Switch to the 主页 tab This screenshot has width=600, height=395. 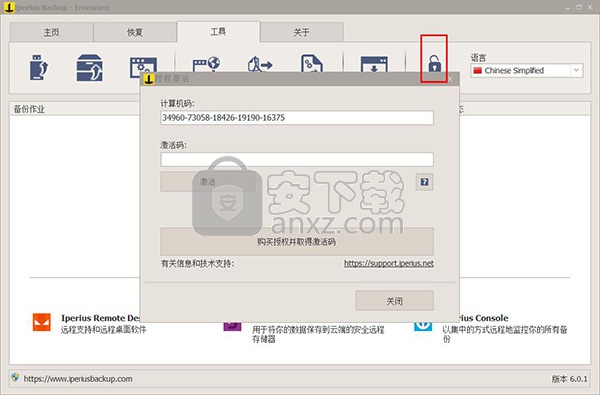point(52,32)
